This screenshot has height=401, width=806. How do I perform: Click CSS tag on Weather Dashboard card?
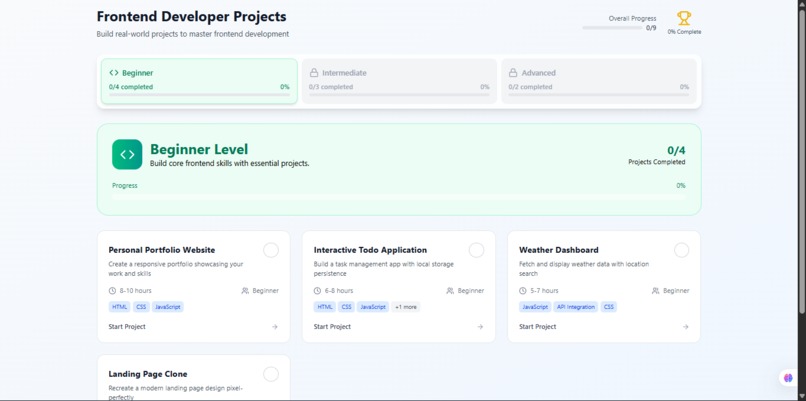click(x=609, y=307)
